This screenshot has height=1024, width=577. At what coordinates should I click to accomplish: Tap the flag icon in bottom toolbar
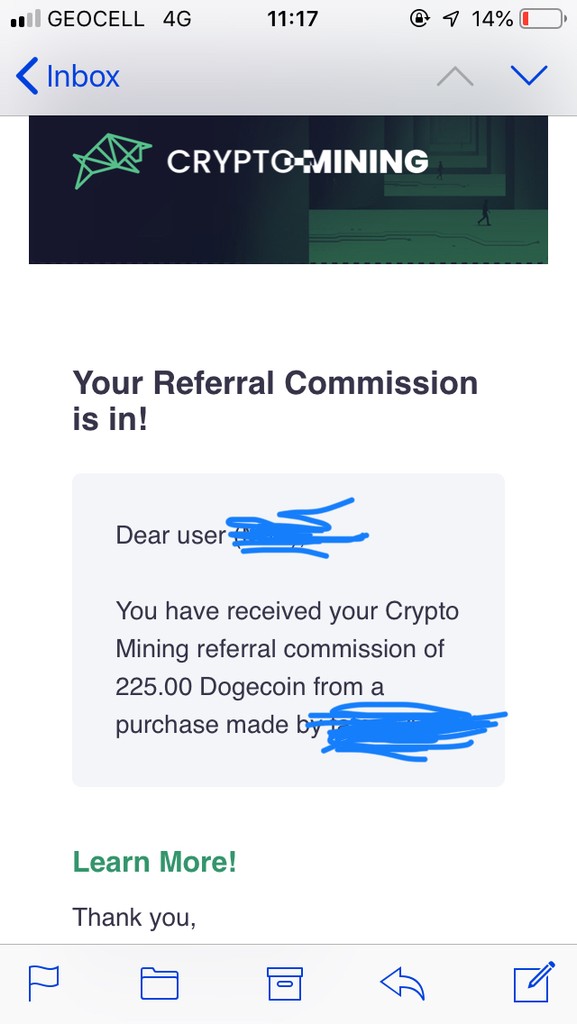43,983
